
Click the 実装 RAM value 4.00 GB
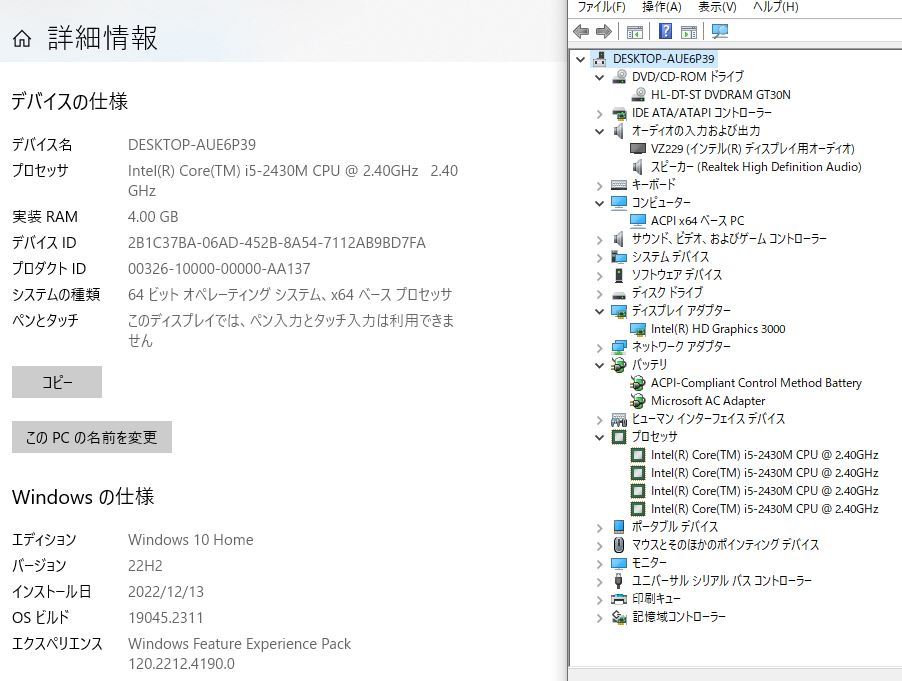(153, 217)
